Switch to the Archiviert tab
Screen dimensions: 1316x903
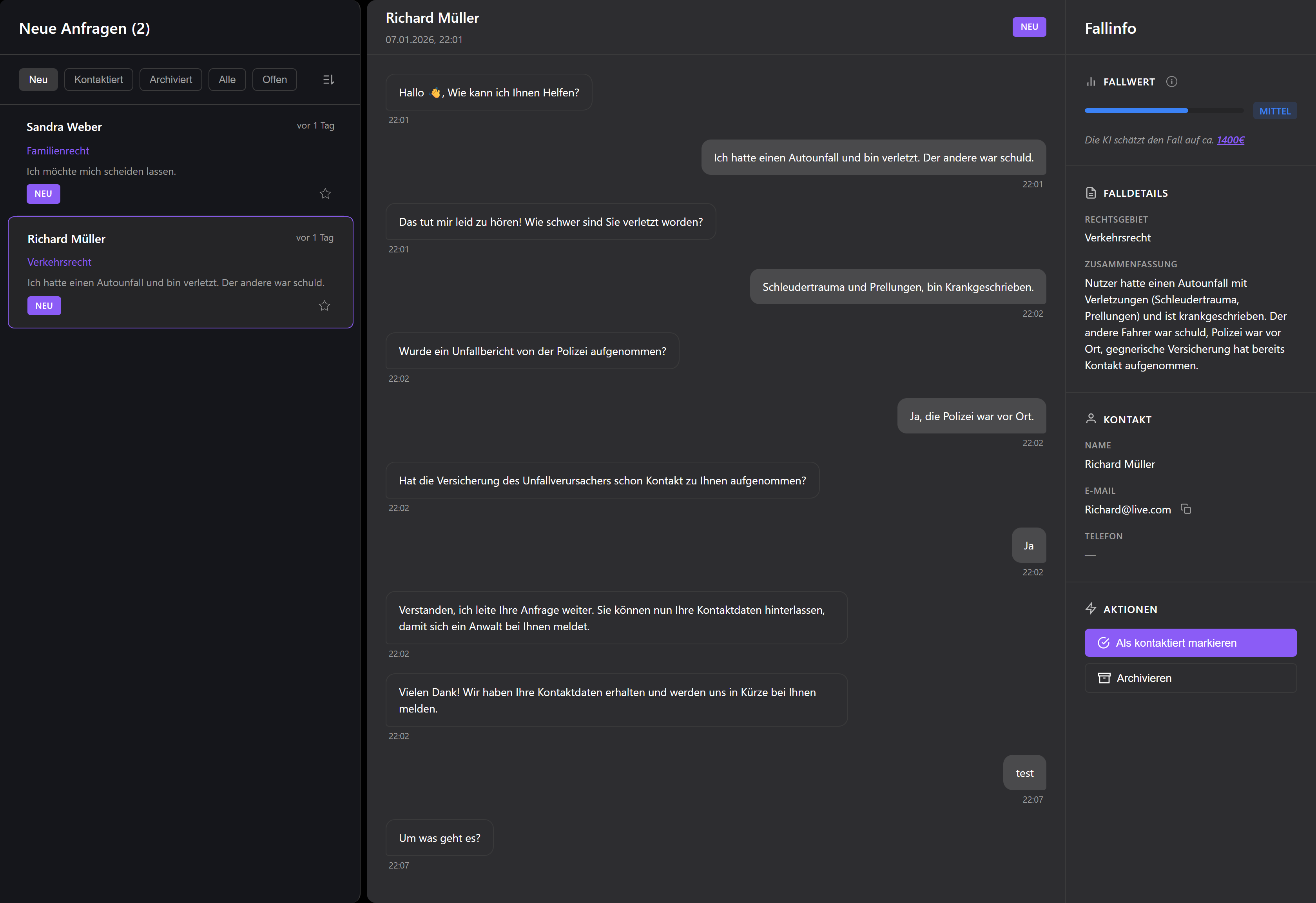coord(170,79)
